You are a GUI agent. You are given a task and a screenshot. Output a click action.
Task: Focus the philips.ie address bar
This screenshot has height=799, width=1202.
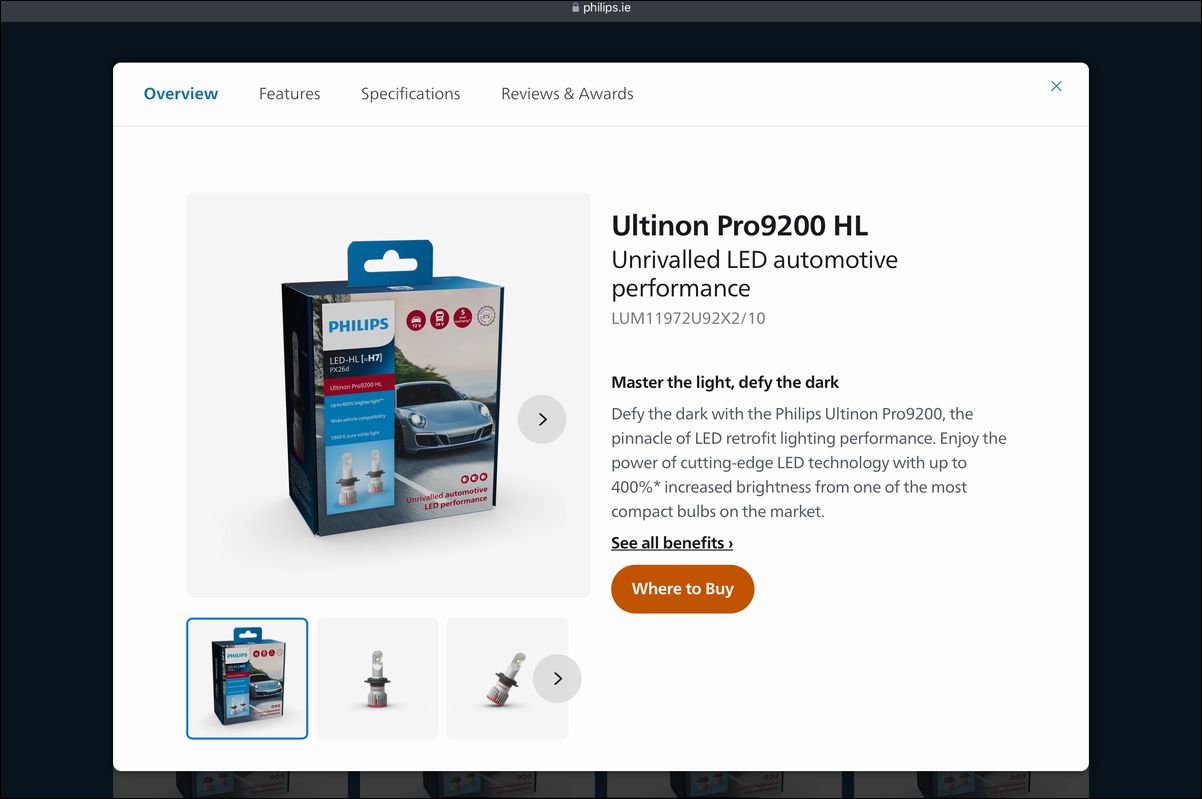pos(601,8)
